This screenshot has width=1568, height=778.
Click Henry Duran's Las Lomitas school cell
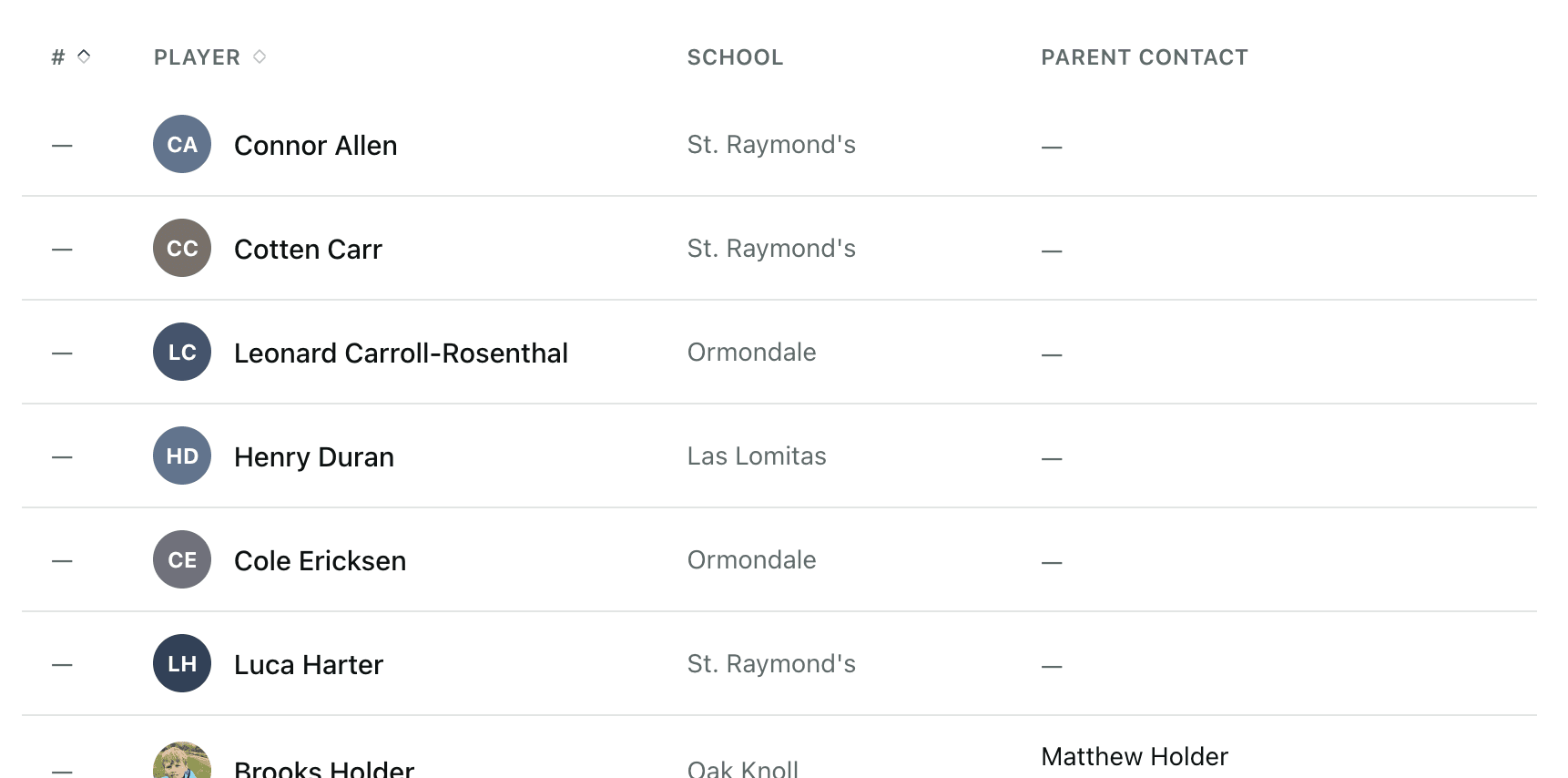(757, 456)
